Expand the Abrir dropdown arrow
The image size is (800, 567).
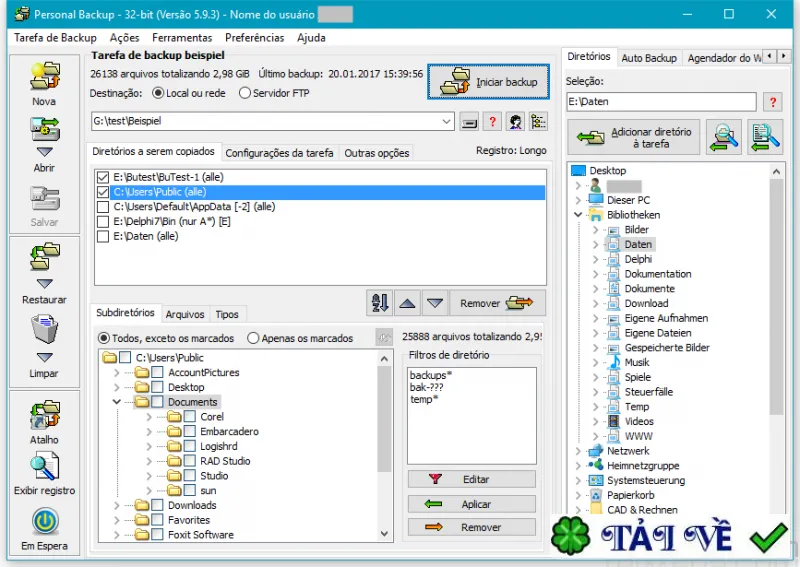[45, 152]
